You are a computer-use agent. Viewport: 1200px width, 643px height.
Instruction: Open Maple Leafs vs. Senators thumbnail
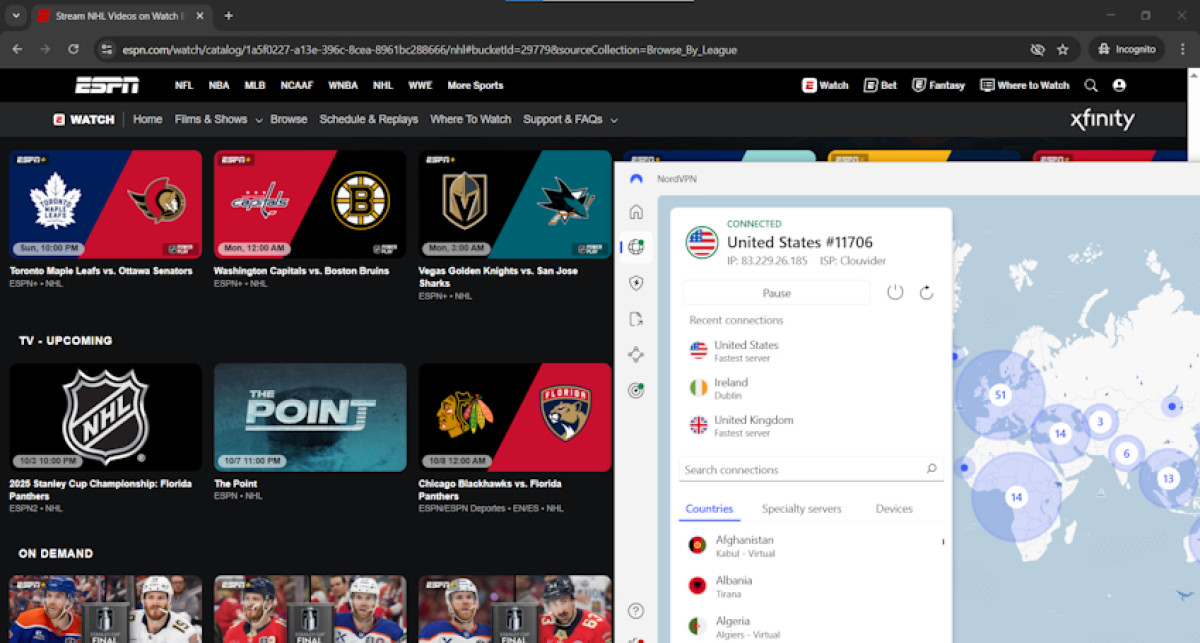[105, 204]
